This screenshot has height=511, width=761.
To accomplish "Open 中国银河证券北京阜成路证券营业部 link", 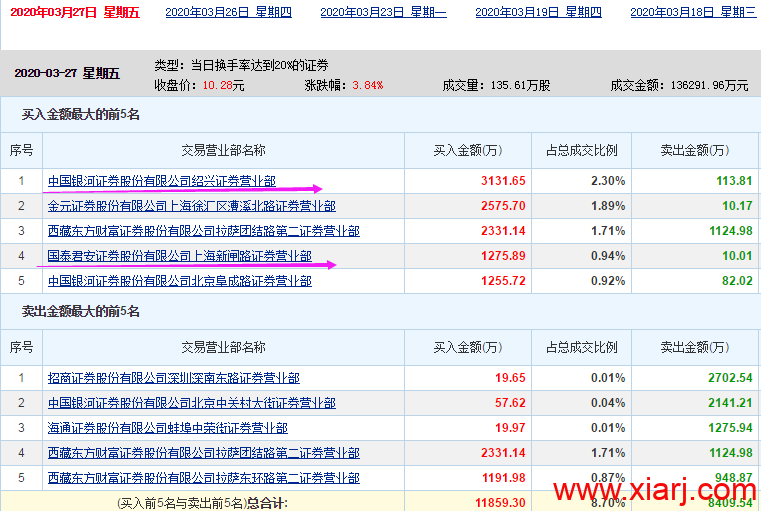I will (x=180, y=281).
